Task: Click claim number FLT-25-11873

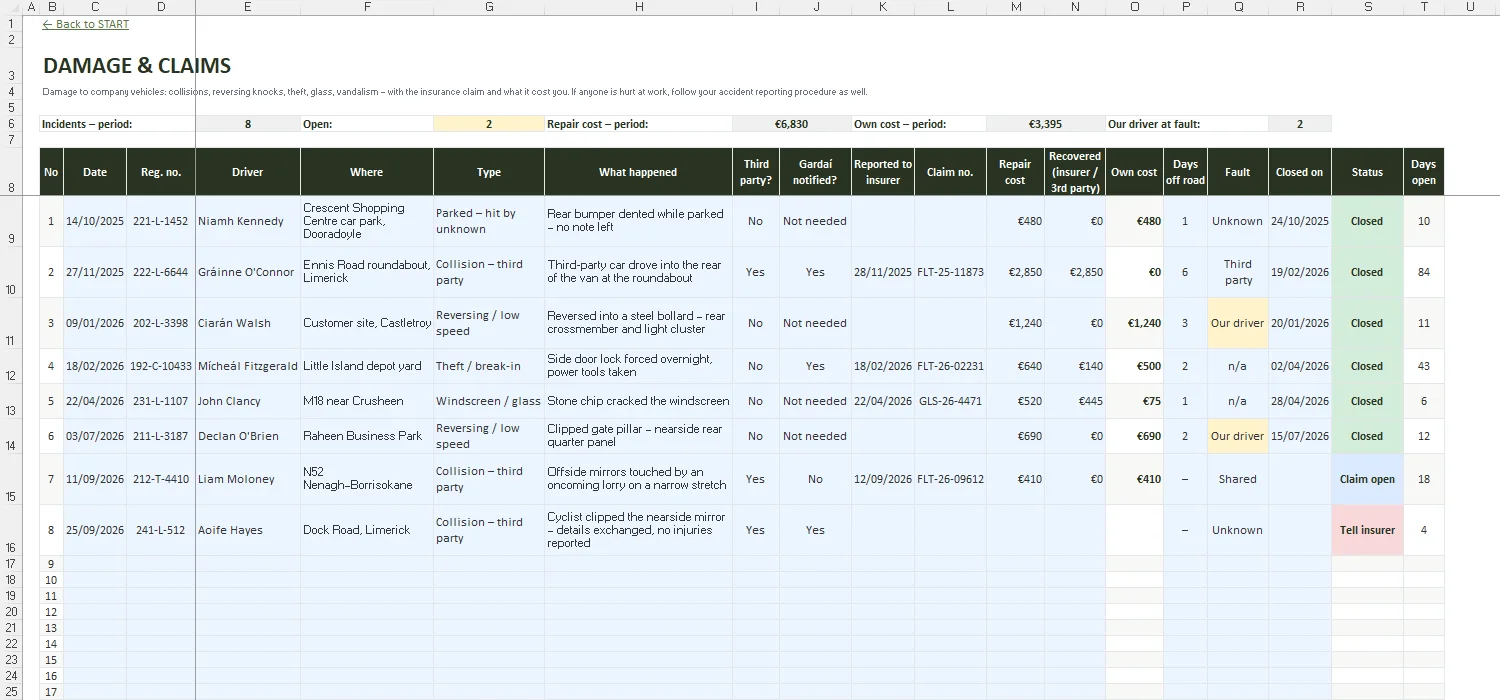Action: pyautogui.click(x=950, y=272)
